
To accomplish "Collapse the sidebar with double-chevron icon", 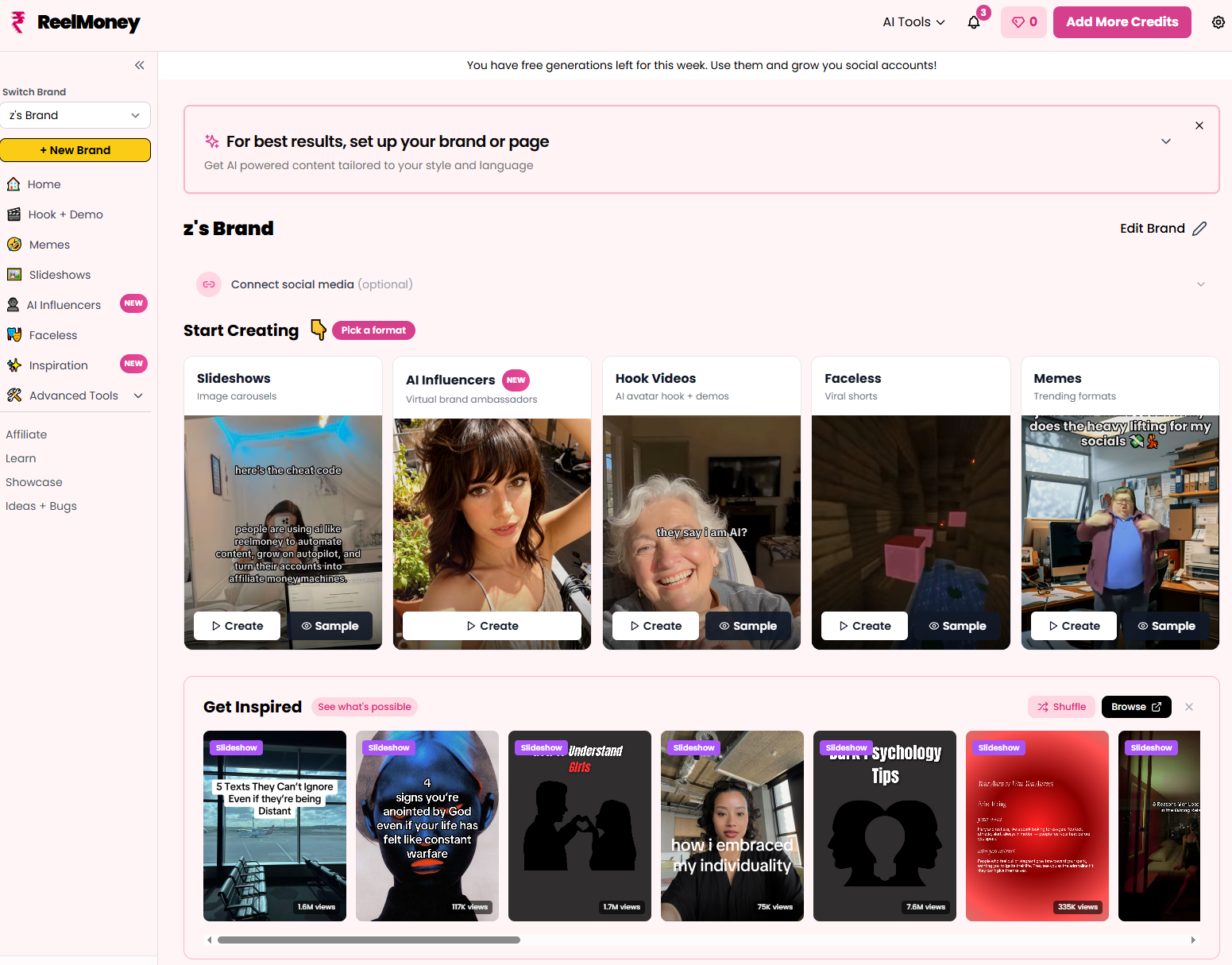I will click(x=140, y=65).
